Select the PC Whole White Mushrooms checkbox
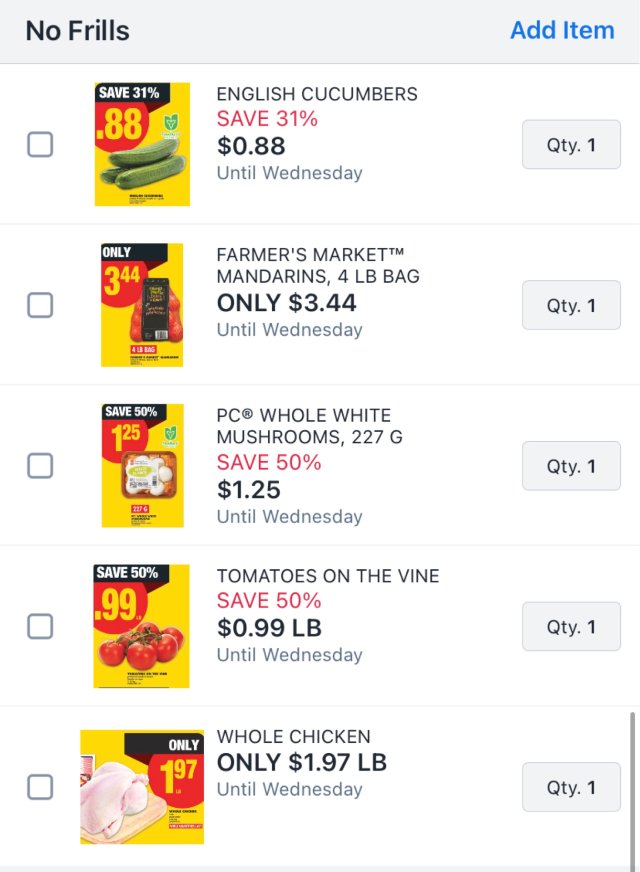 (40, 466)
